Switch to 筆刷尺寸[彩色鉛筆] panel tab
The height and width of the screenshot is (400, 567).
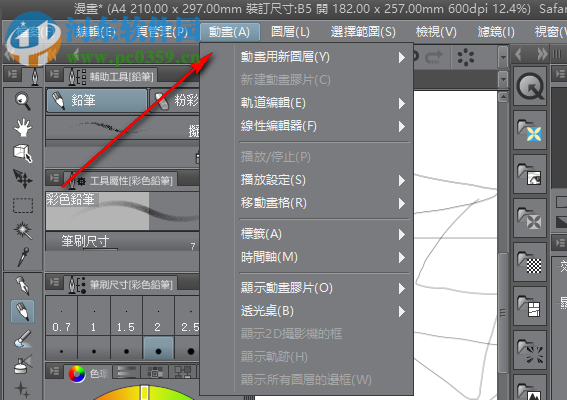[x=121, y=285]
